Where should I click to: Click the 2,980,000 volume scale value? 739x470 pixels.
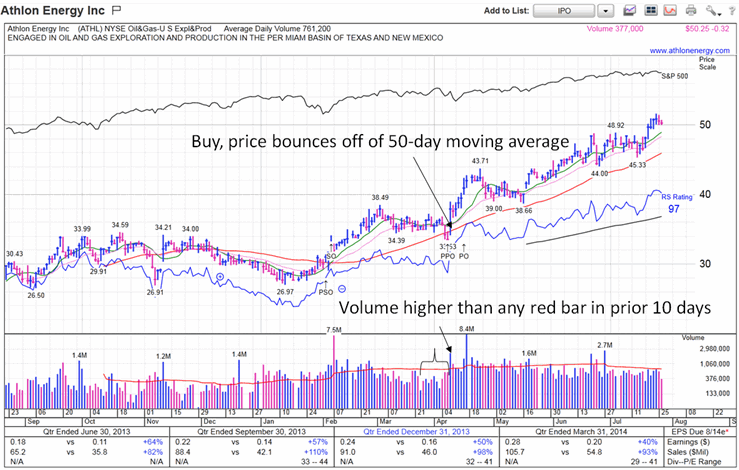point(715,349)
